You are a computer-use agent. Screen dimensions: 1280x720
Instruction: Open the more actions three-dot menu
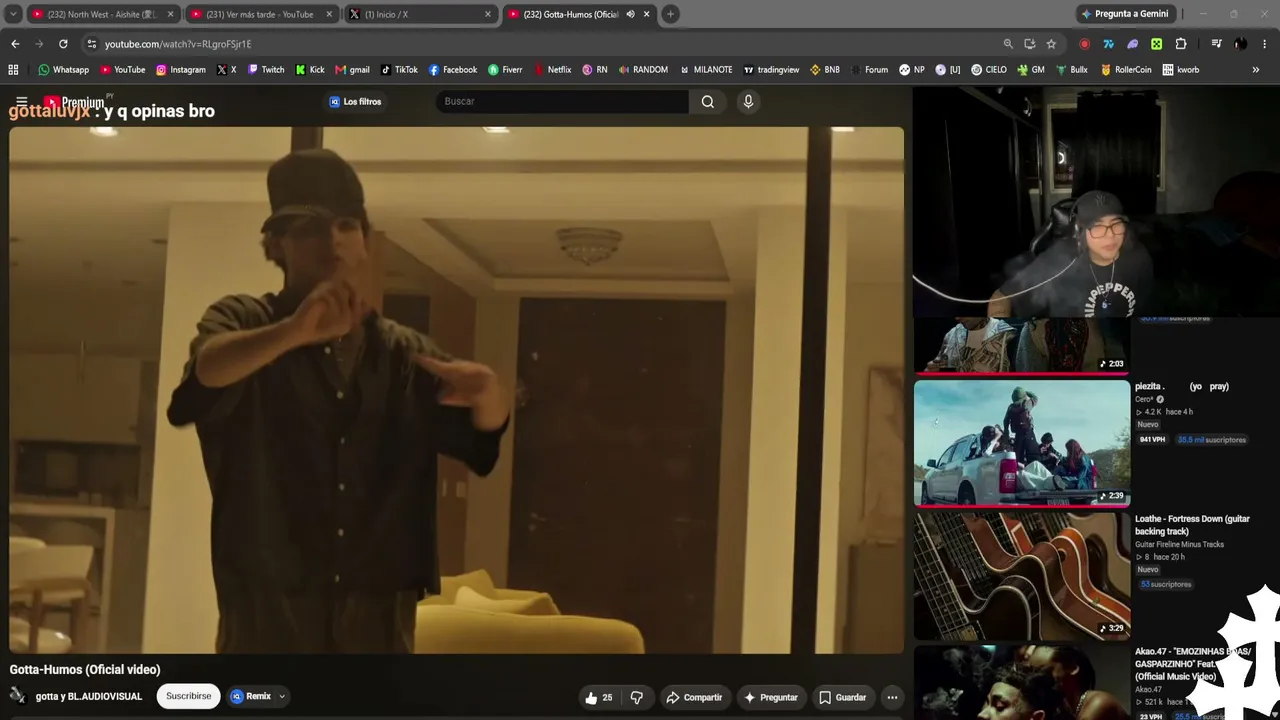pyautogui.click(x=892, y=697)
